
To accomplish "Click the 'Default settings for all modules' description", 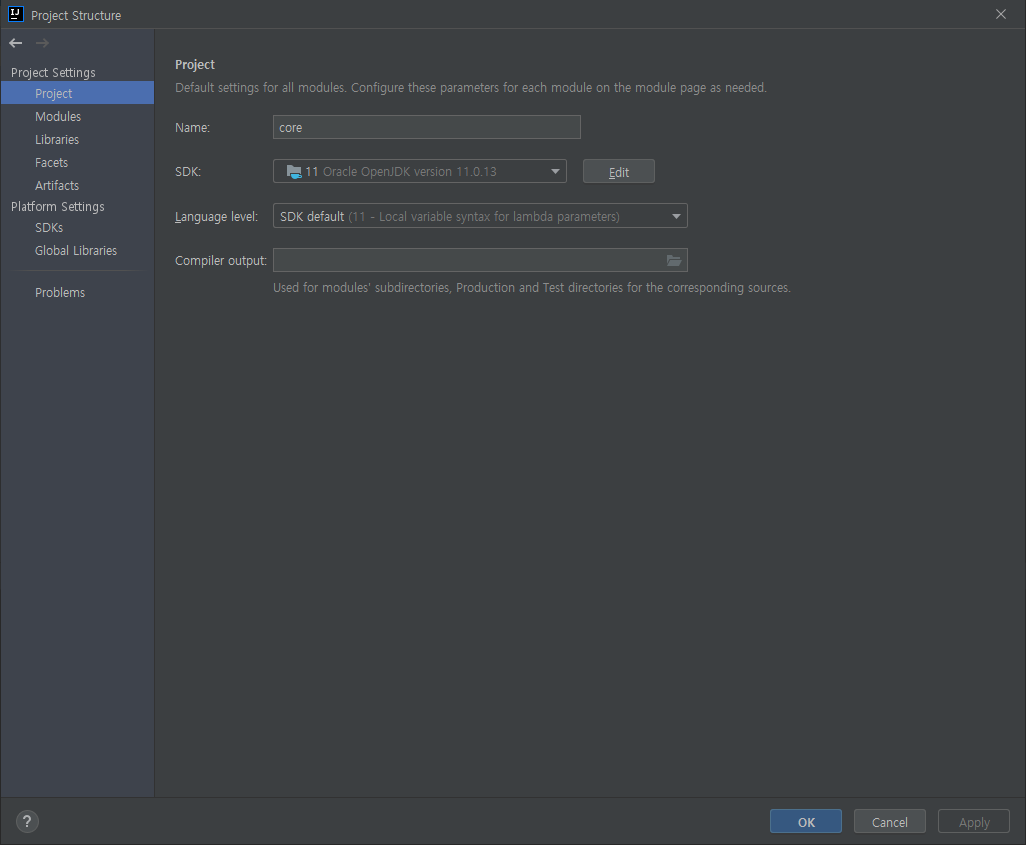I will click(470, 88).
